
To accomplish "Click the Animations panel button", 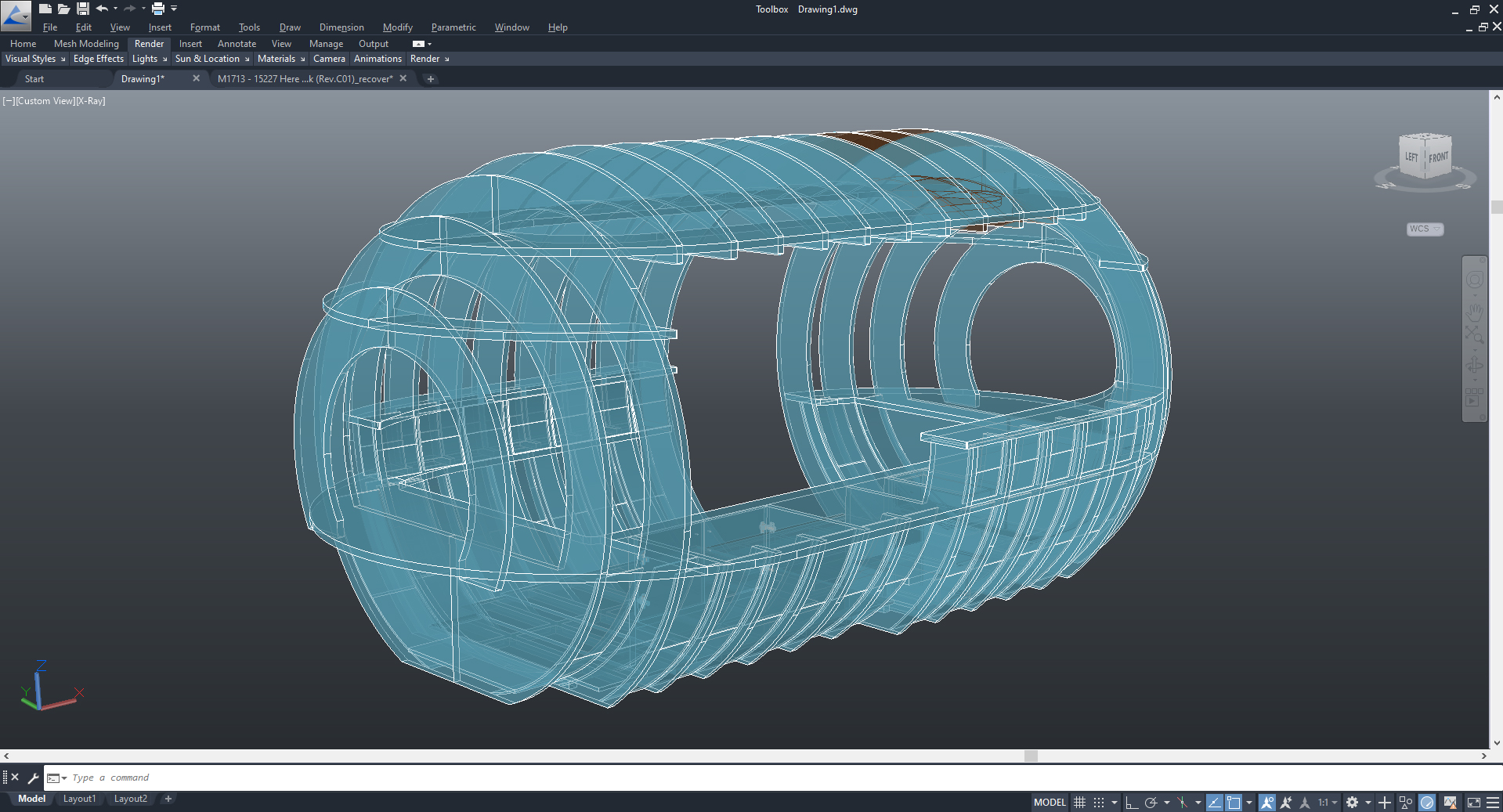I will pos(378,59).
